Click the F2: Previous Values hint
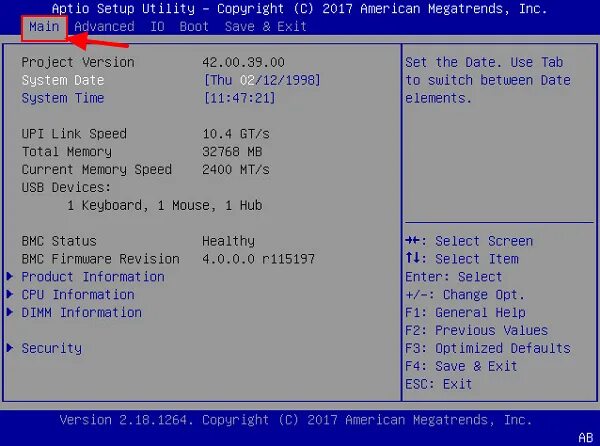 pos(476,330)
